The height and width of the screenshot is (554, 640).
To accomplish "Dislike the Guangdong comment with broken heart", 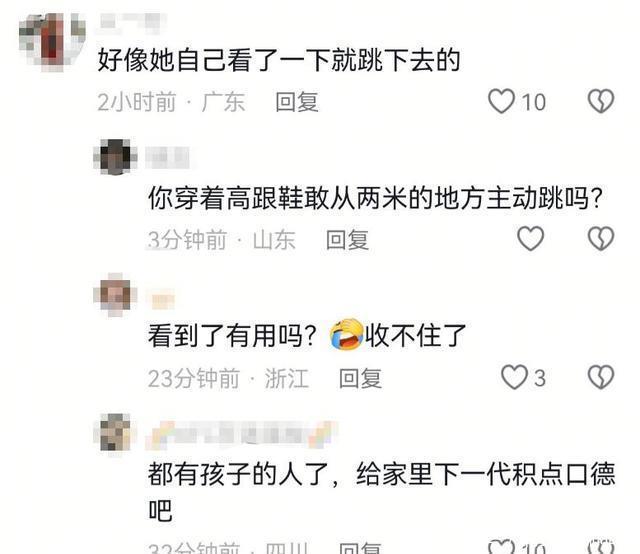I will click(601, 101).
